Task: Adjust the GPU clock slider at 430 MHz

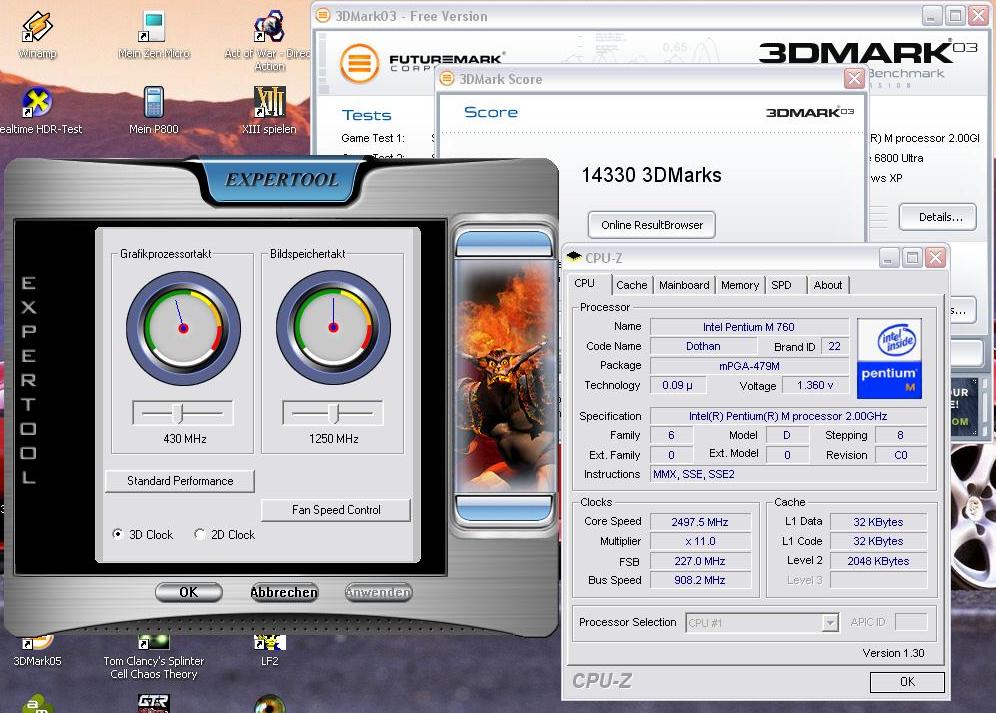Action: (180, 413)
